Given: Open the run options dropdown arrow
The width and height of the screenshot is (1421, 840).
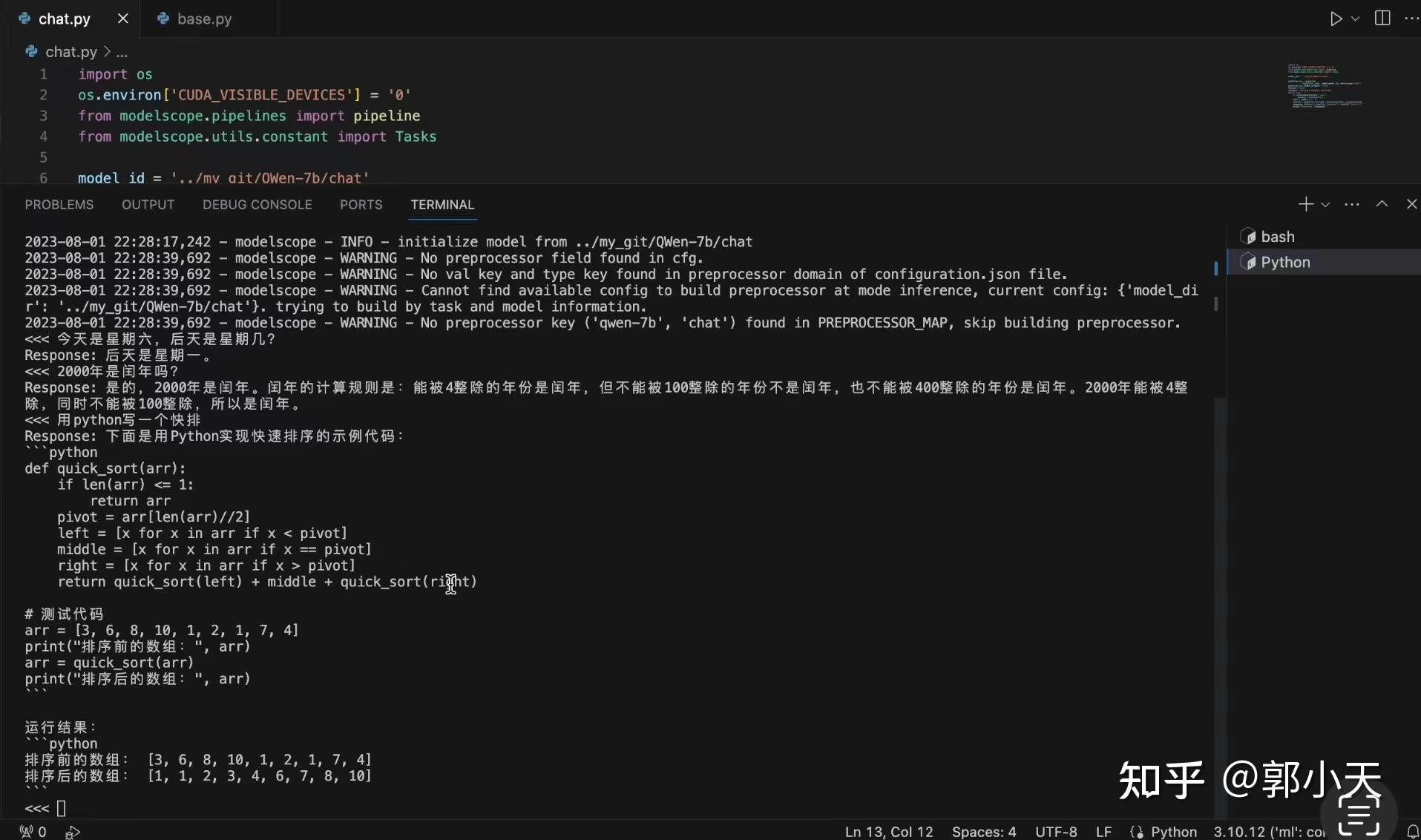Looking at the screenshot, I should (x=1356, y=19).
